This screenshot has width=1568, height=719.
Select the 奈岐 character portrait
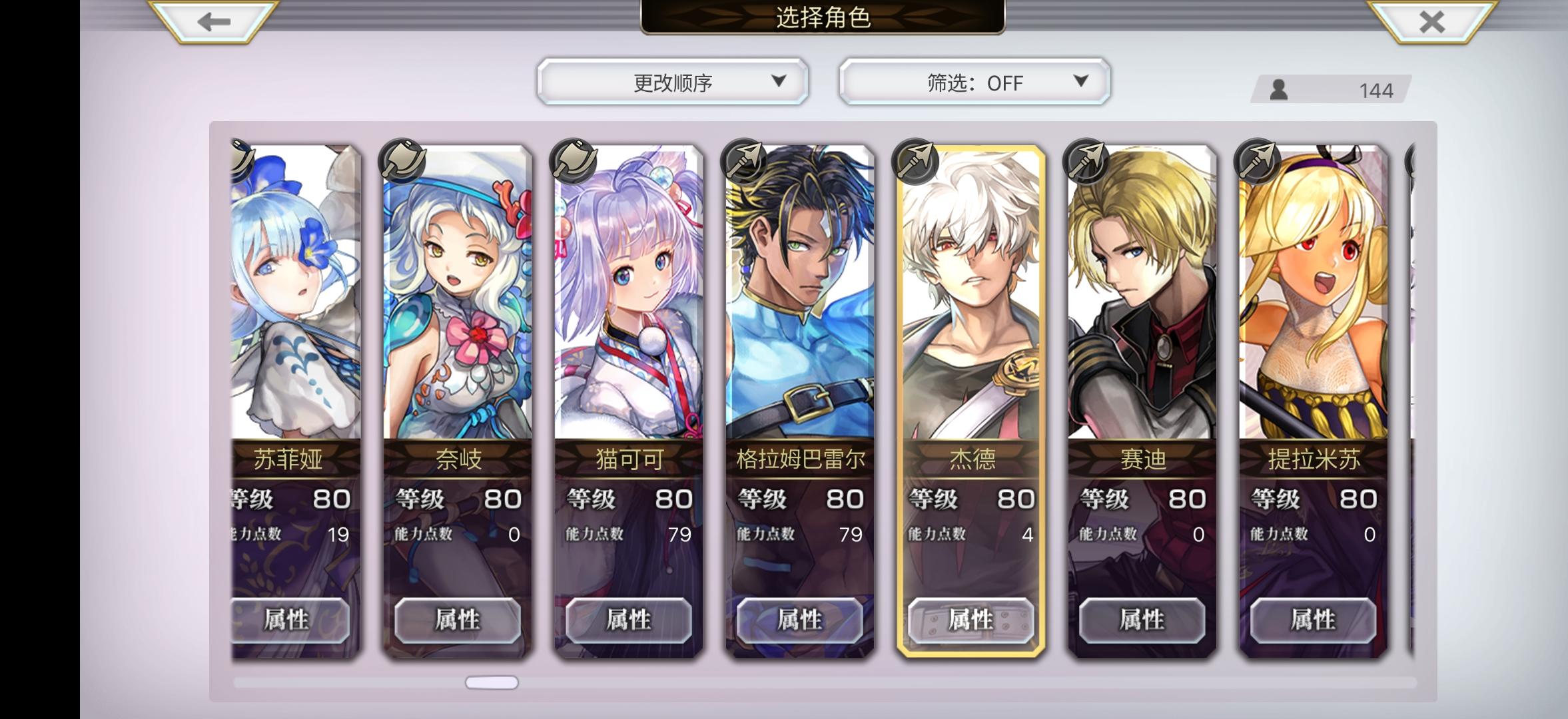[458, 293]
